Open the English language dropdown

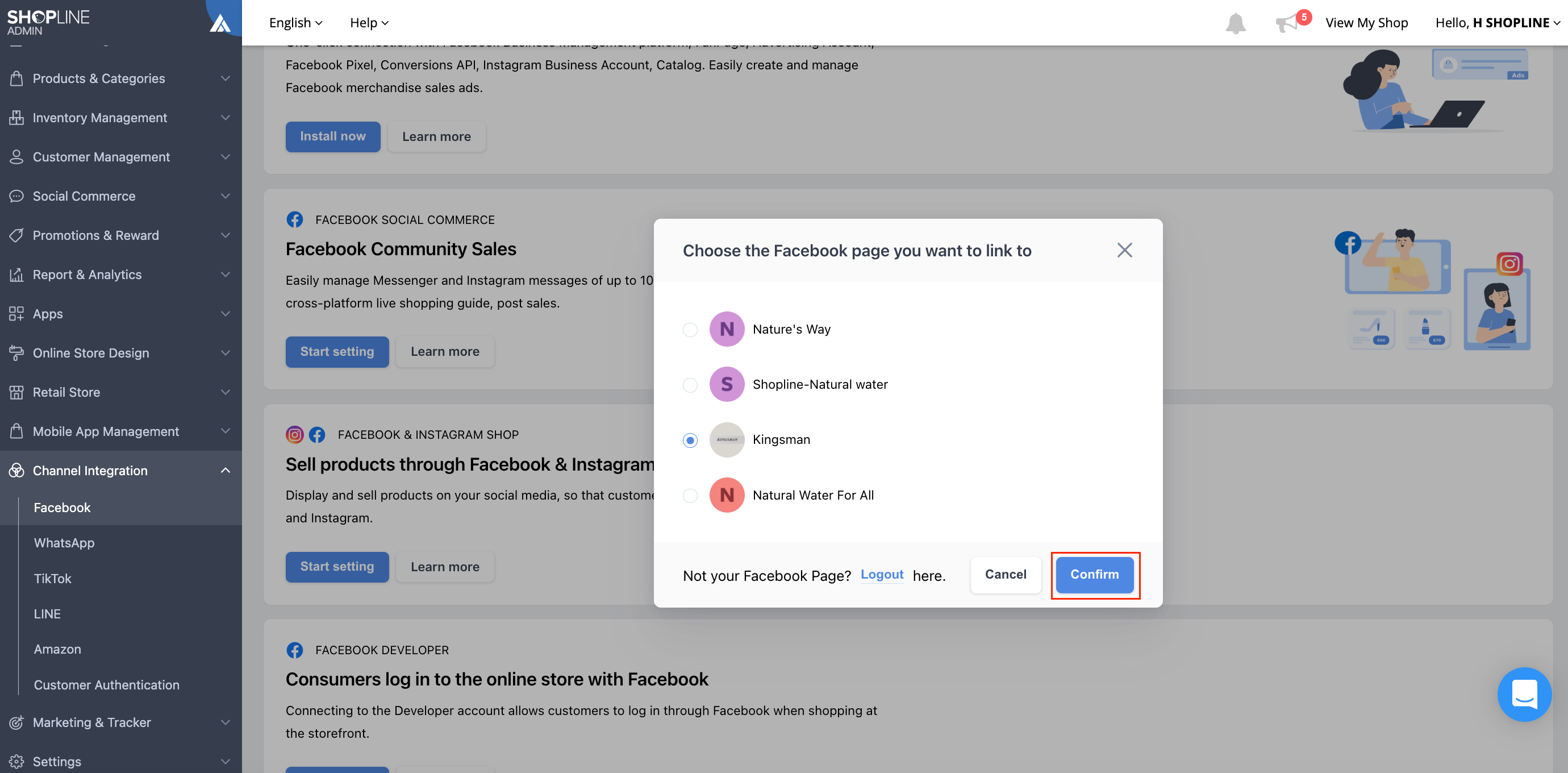point(296,23)
